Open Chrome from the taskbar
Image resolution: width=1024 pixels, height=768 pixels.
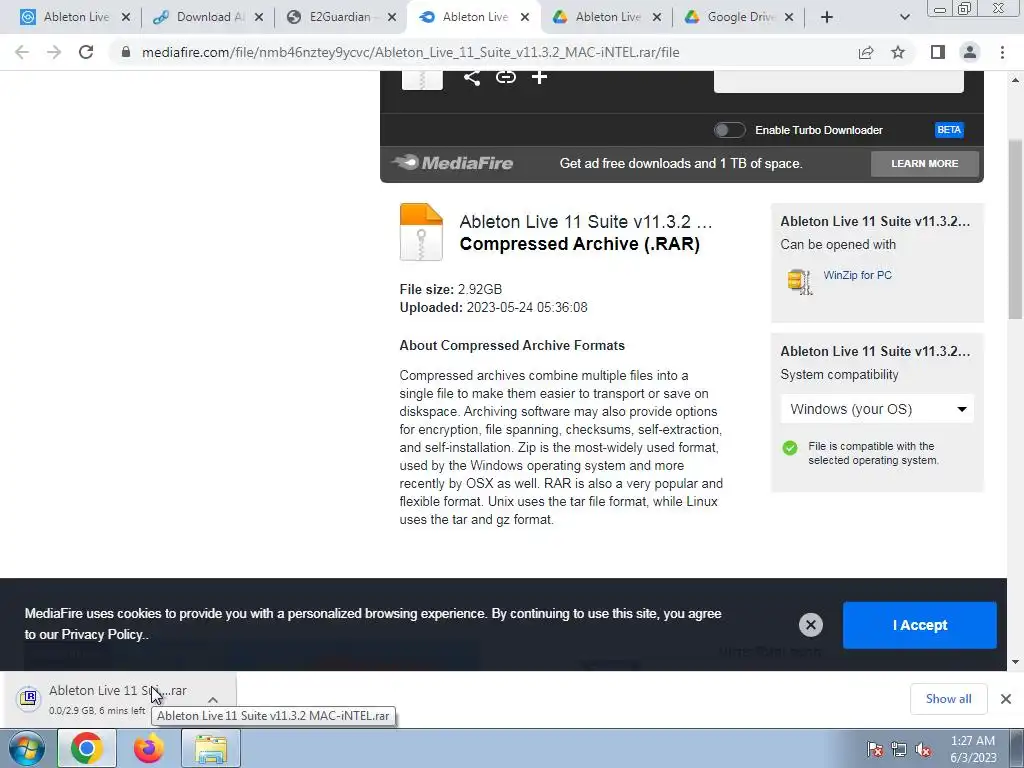tap(87, 748)
